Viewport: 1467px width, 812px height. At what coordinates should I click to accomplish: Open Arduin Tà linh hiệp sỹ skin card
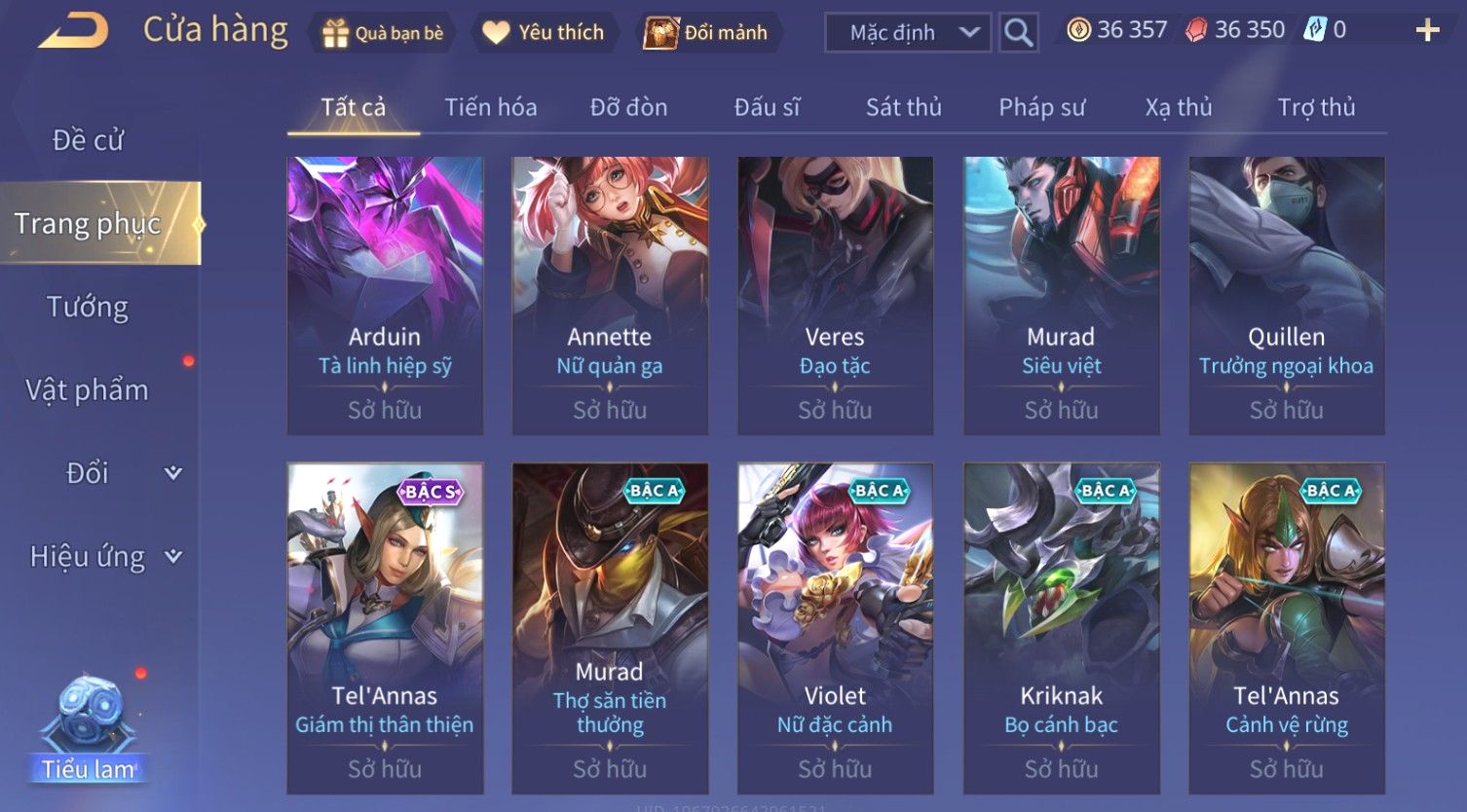click(385, 295)
